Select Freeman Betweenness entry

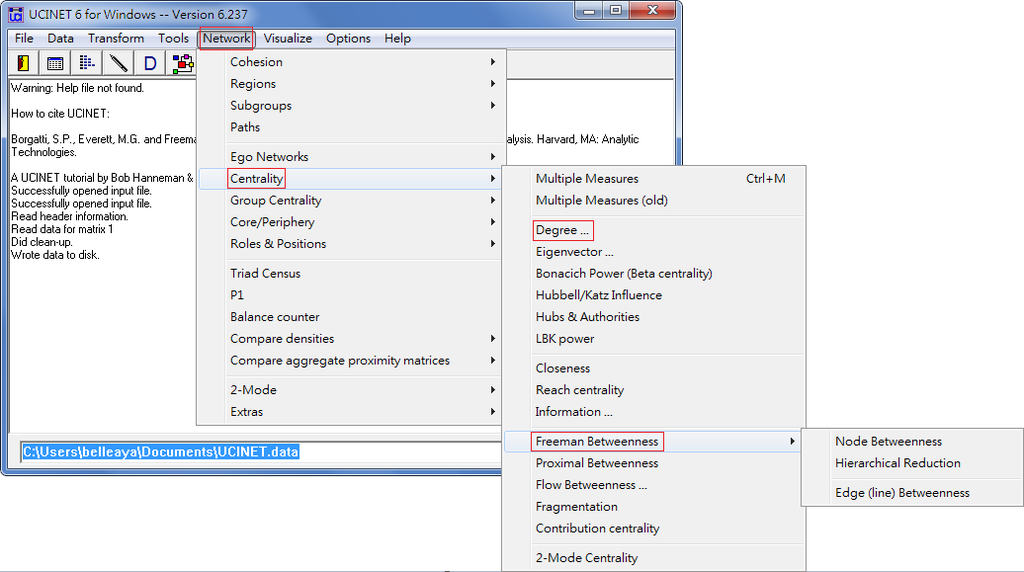point(654,441)
